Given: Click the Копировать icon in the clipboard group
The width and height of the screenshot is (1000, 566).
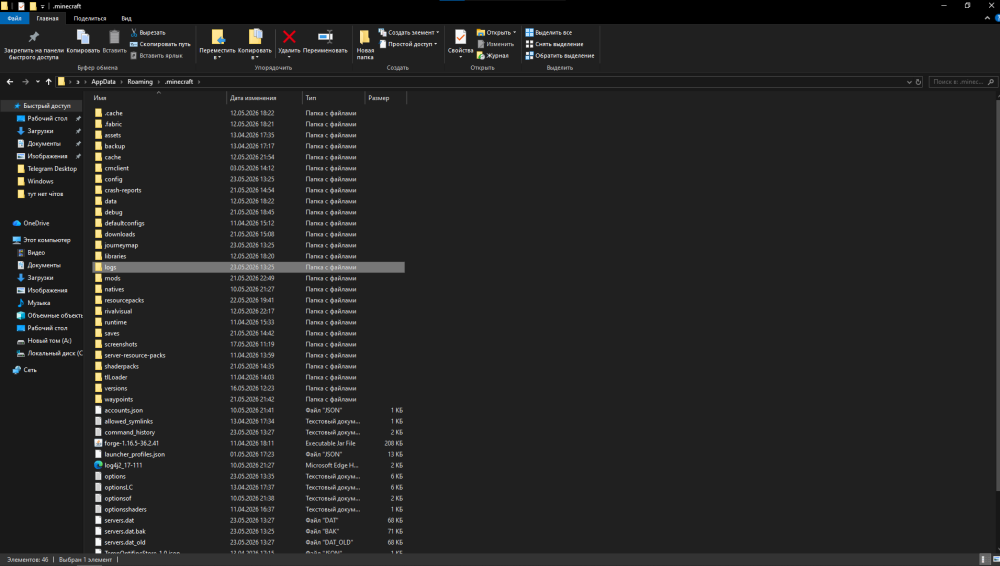Looking at the screenshot, I should pos(83,37).
